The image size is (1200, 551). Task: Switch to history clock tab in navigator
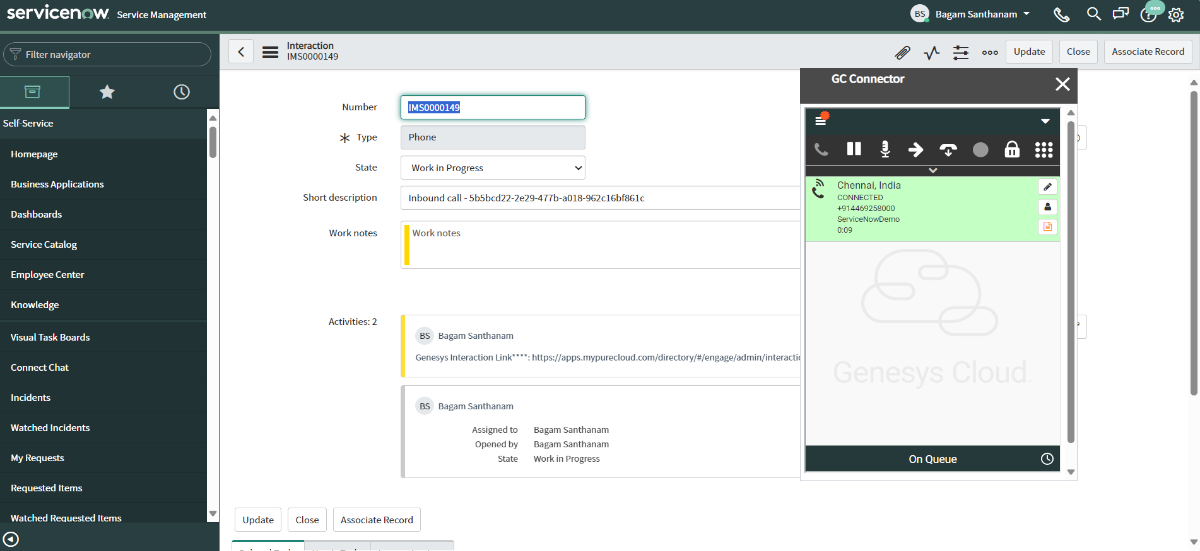181,91
